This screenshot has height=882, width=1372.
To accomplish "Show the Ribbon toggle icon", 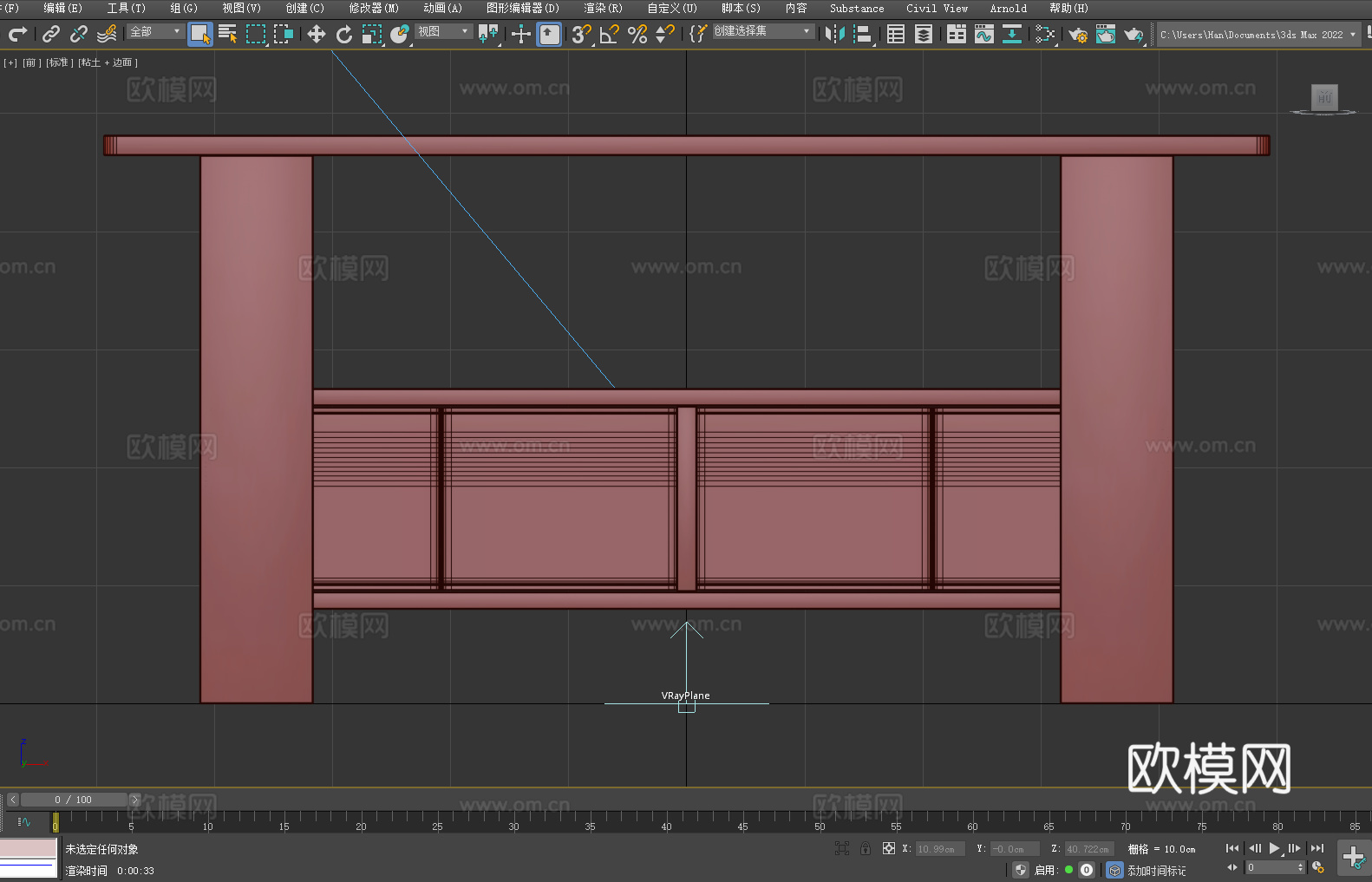I will click(957, 34).
